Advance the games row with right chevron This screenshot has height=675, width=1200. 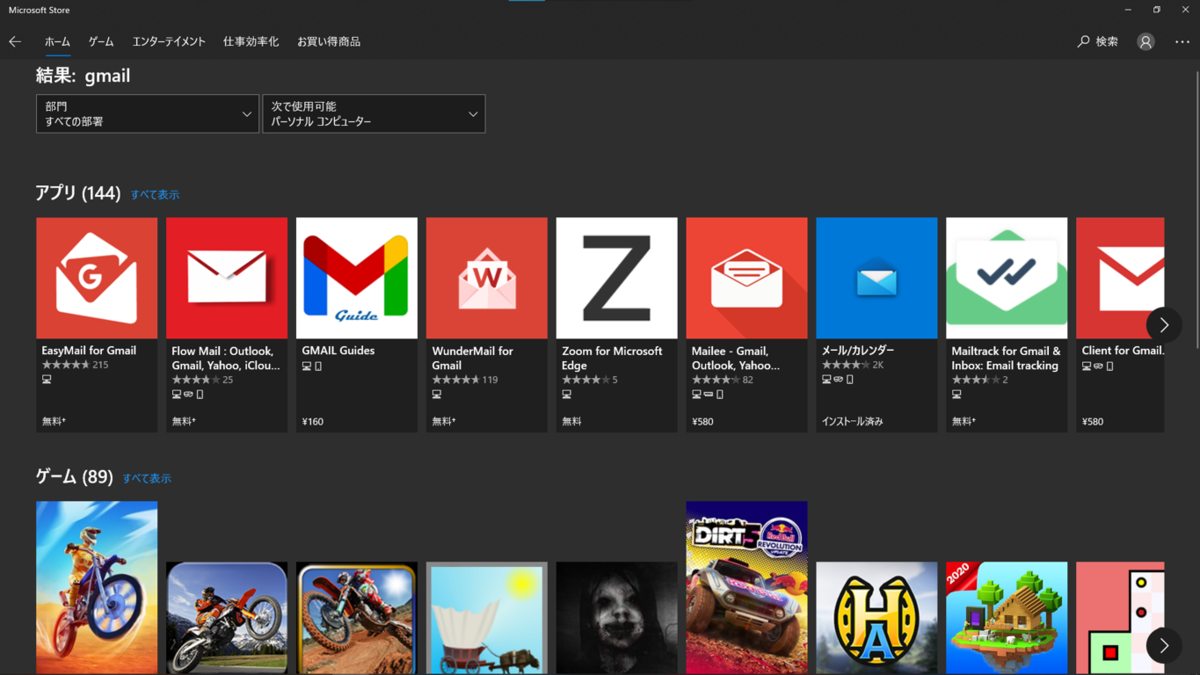click(x=1164, y=646)
